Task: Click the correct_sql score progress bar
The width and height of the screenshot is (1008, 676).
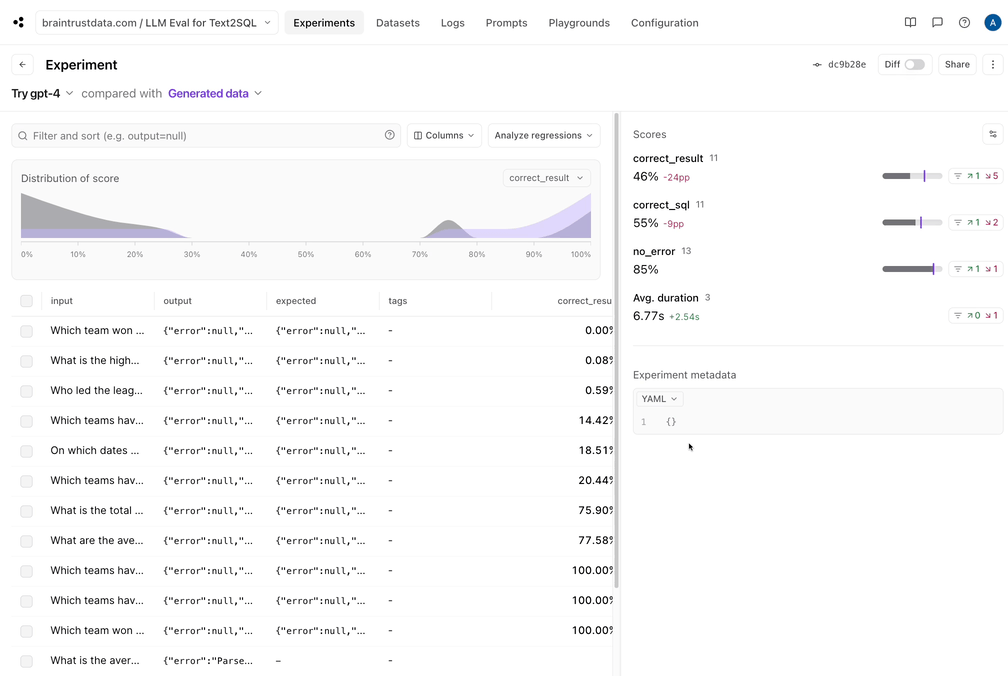Action: tap(911, 222)
